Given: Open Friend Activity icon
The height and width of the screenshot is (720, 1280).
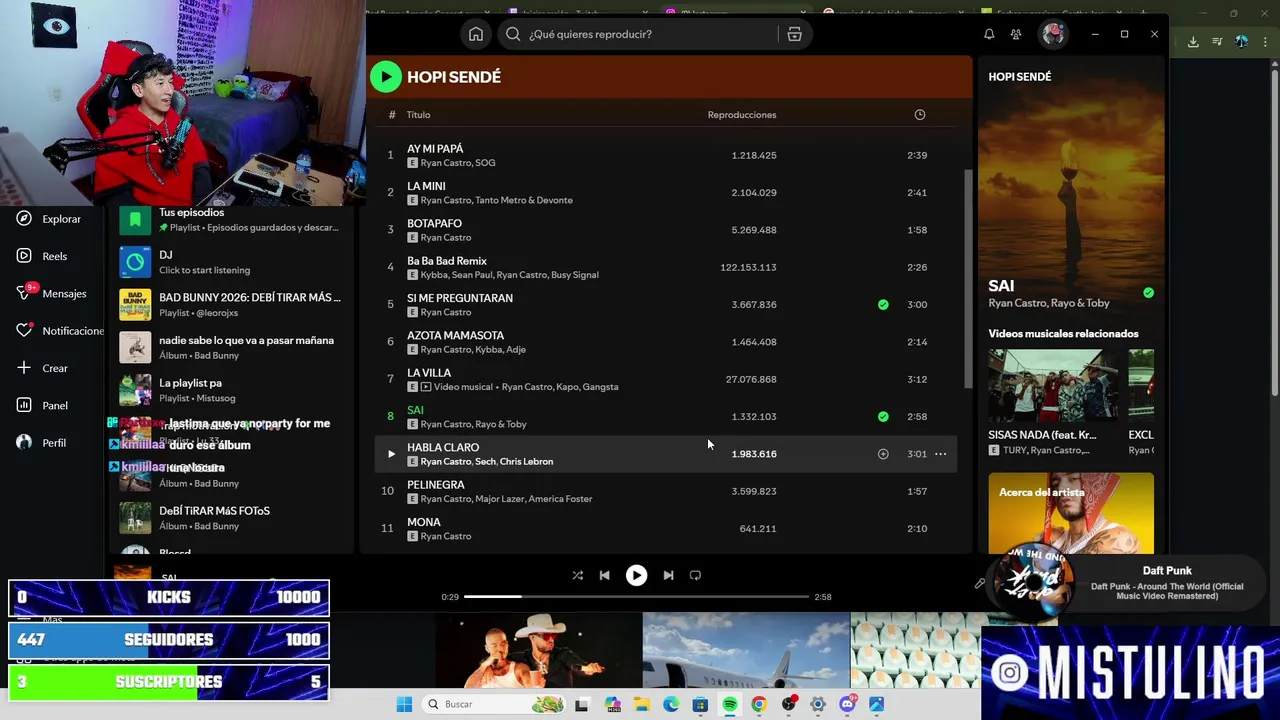Looking at the screenshot, I should (x=1016, y=34).
